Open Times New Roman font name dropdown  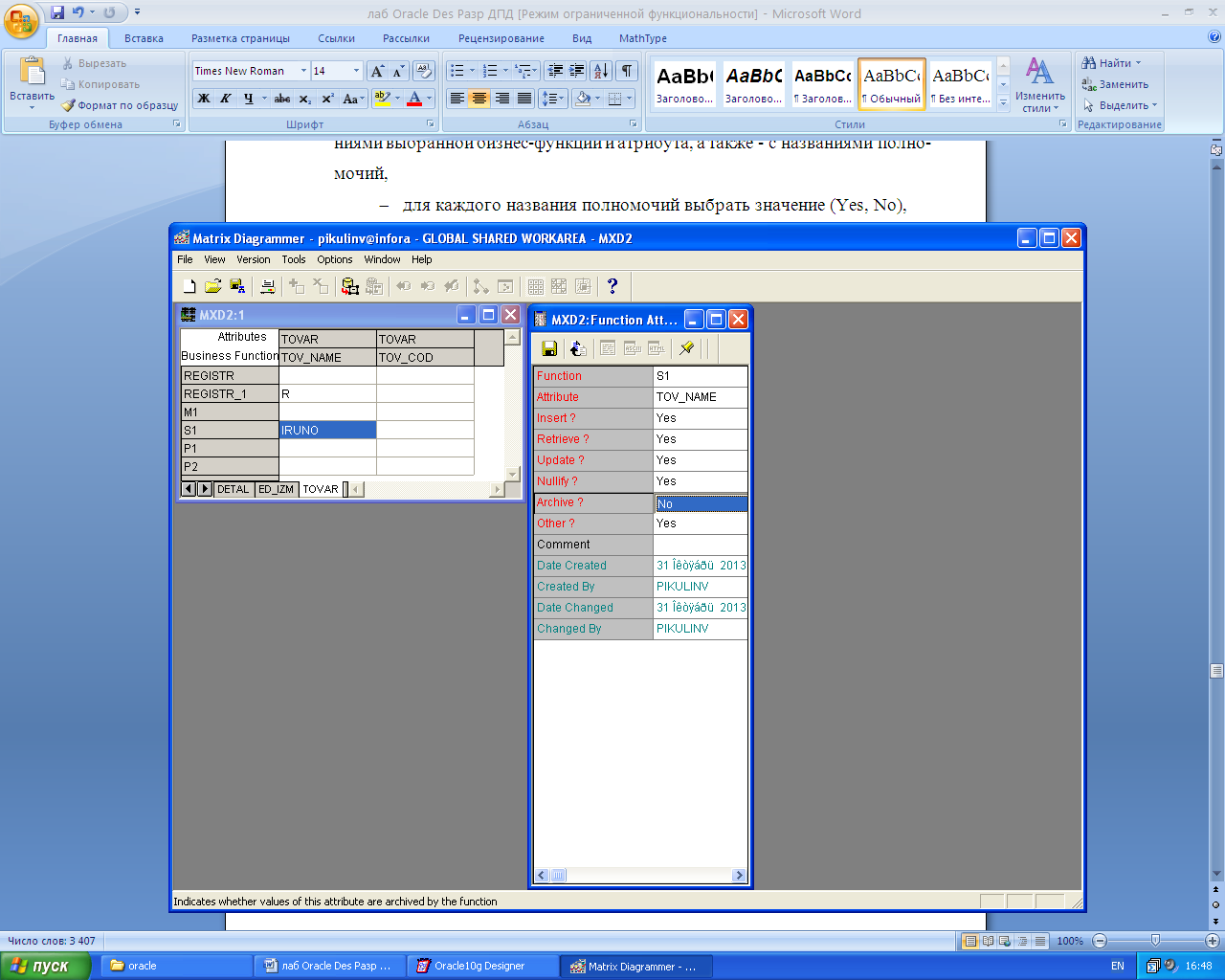[x=303, y=71]
